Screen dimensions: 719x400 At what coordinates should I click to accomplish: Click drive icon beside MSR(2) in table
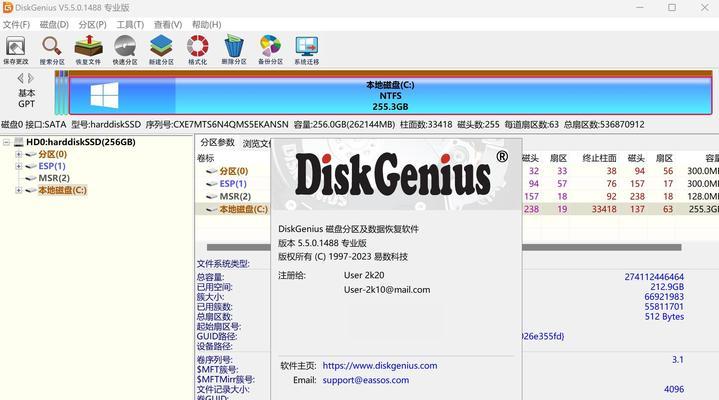coord(212,196)
